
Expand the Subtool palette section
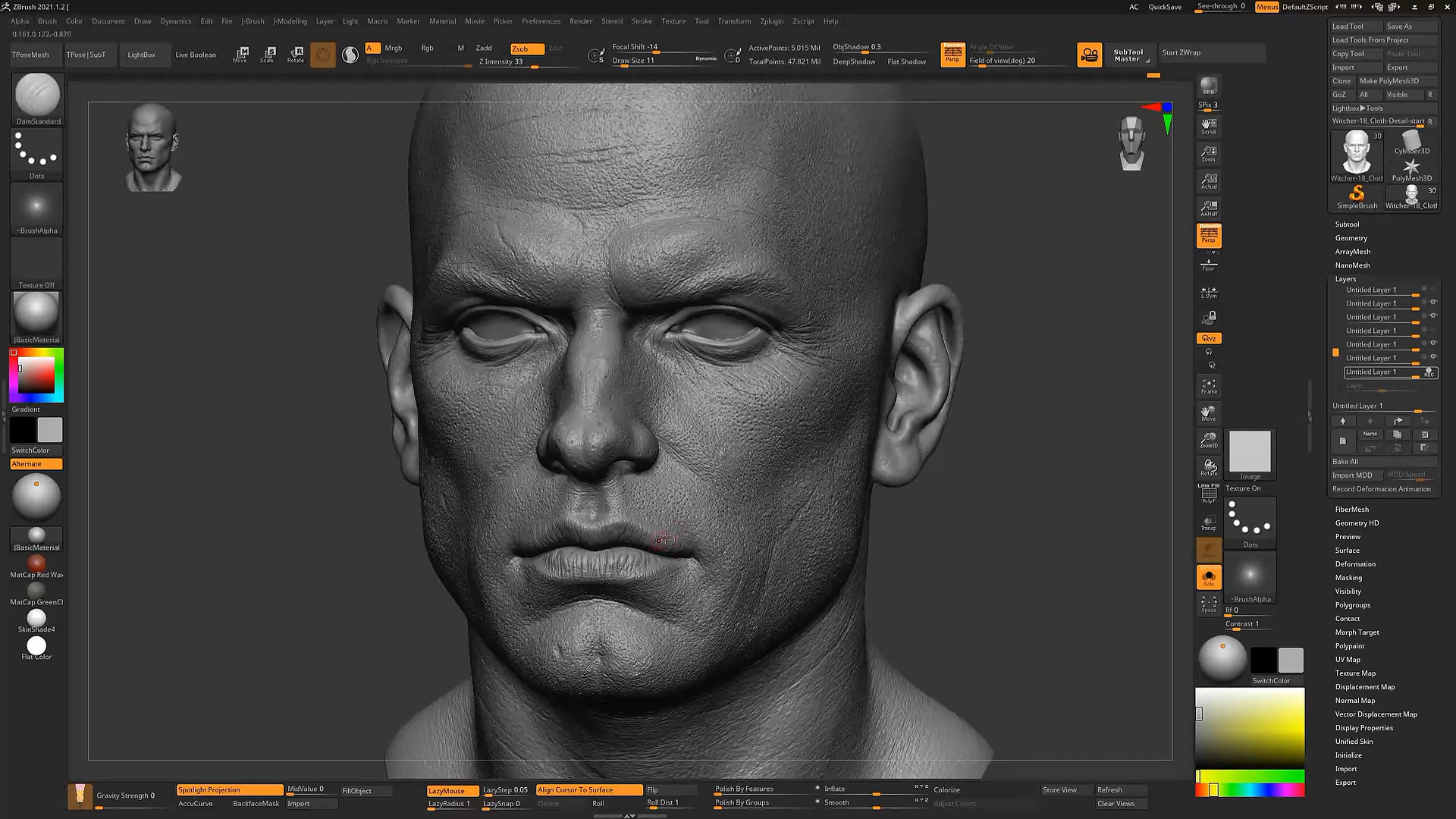[1347, 224]
